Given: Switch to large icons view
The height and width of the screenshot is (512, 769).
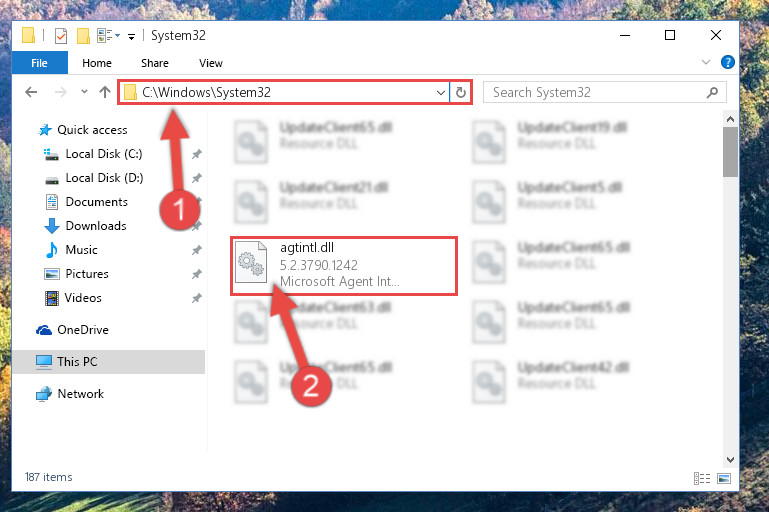Looking at the screenshot, I should click(724, 478).
